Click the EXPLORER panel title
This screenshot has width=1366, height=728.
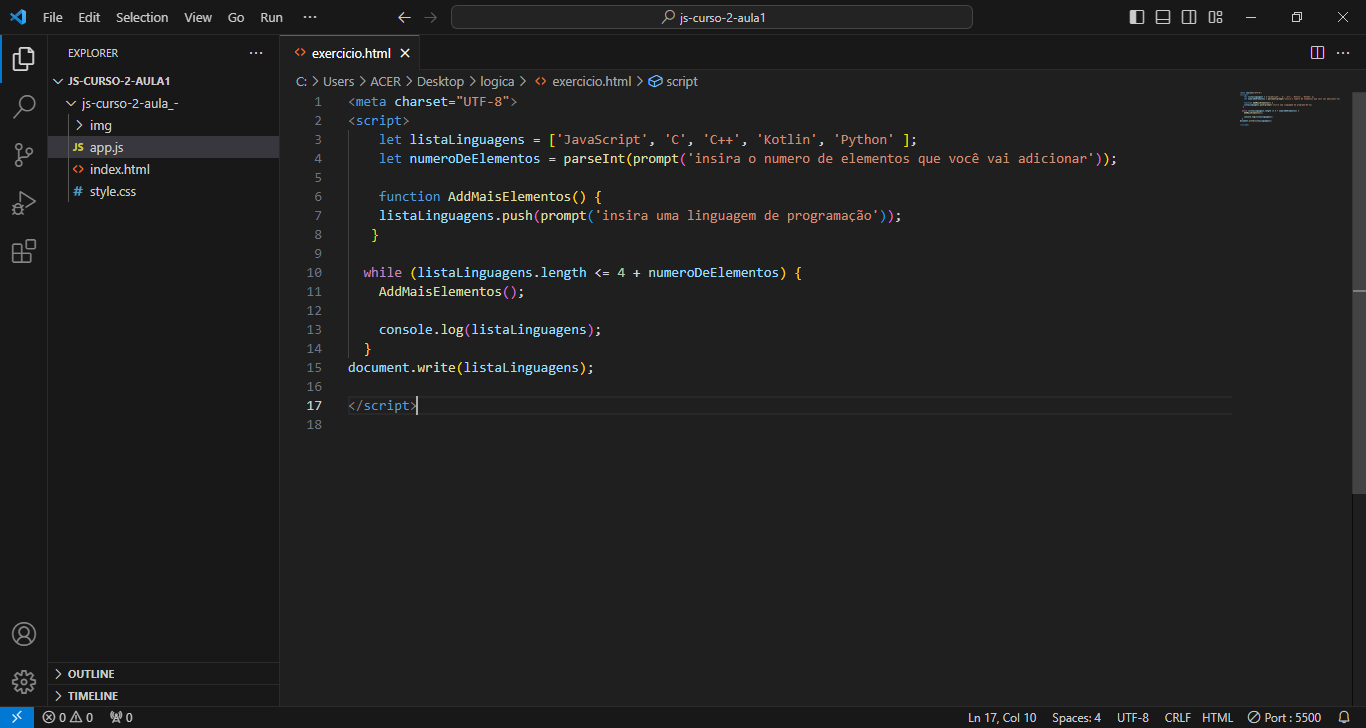93,53
